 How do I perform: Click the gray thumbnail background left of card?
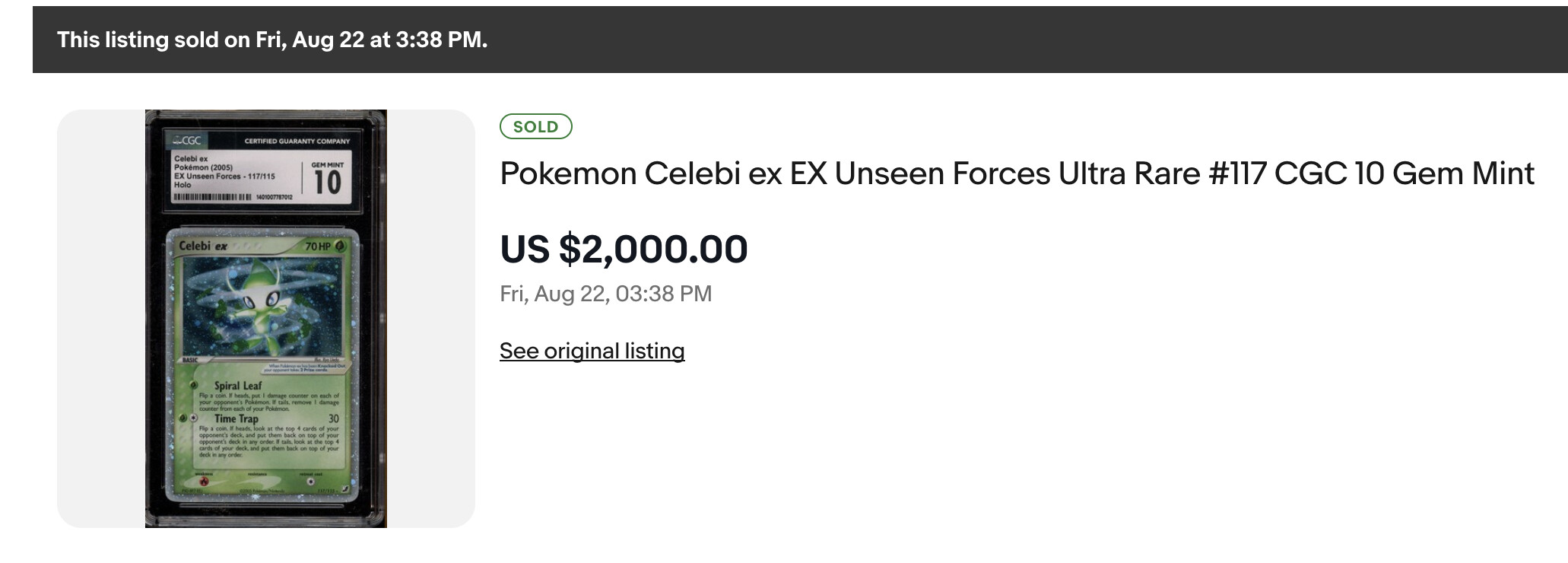[100, 318]
